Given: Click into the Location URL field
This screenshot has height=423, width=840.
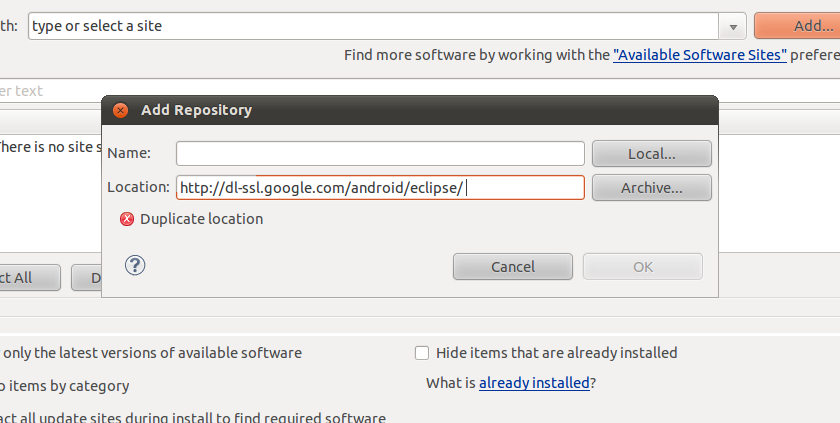Looking at the screenshot, I should pyautogui.click(x=380, y=188).
